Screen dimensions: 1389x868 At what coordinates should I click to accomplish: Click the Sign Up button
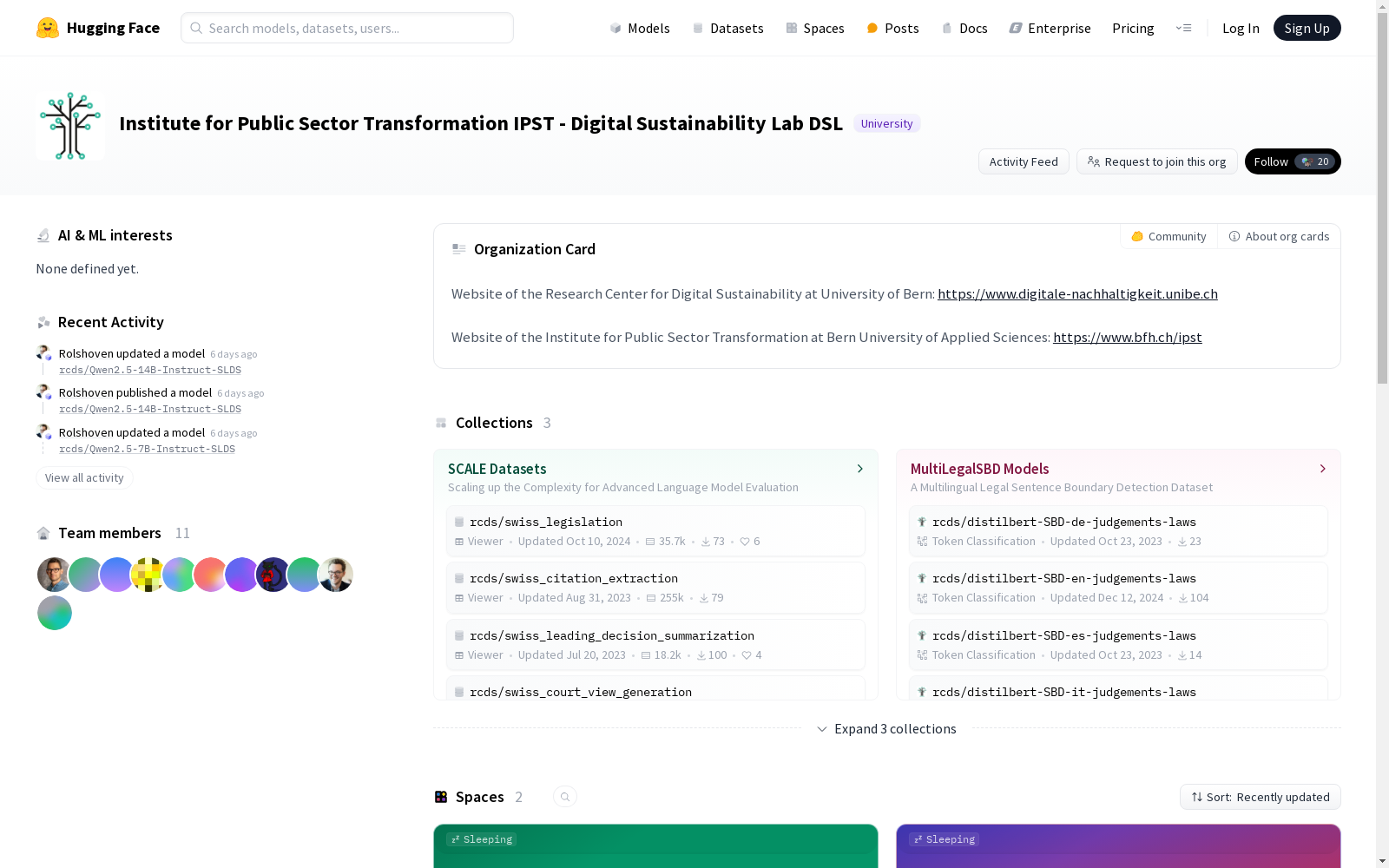1307,28
